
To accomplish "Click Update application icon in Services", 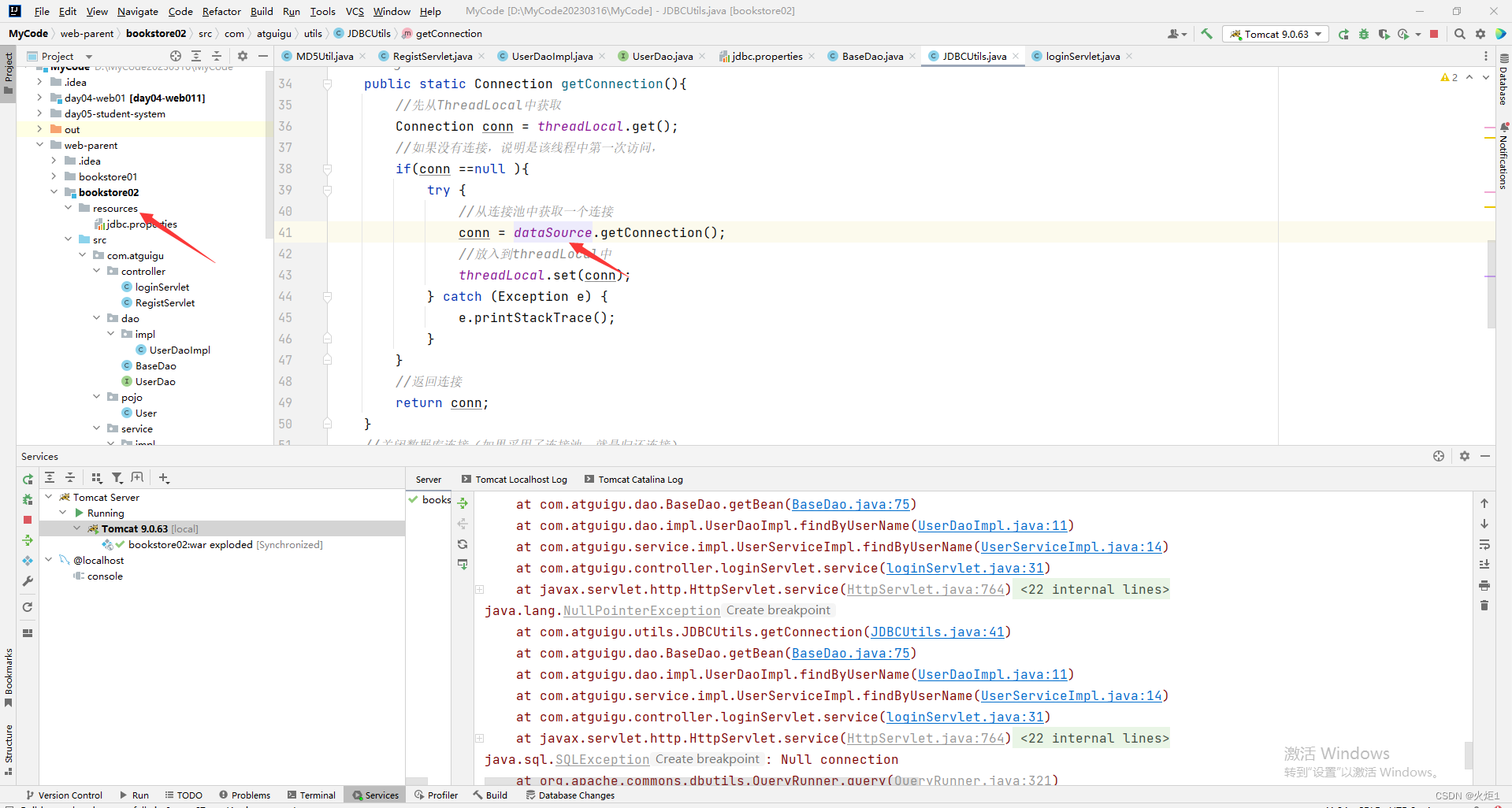I will pos(28,607).
